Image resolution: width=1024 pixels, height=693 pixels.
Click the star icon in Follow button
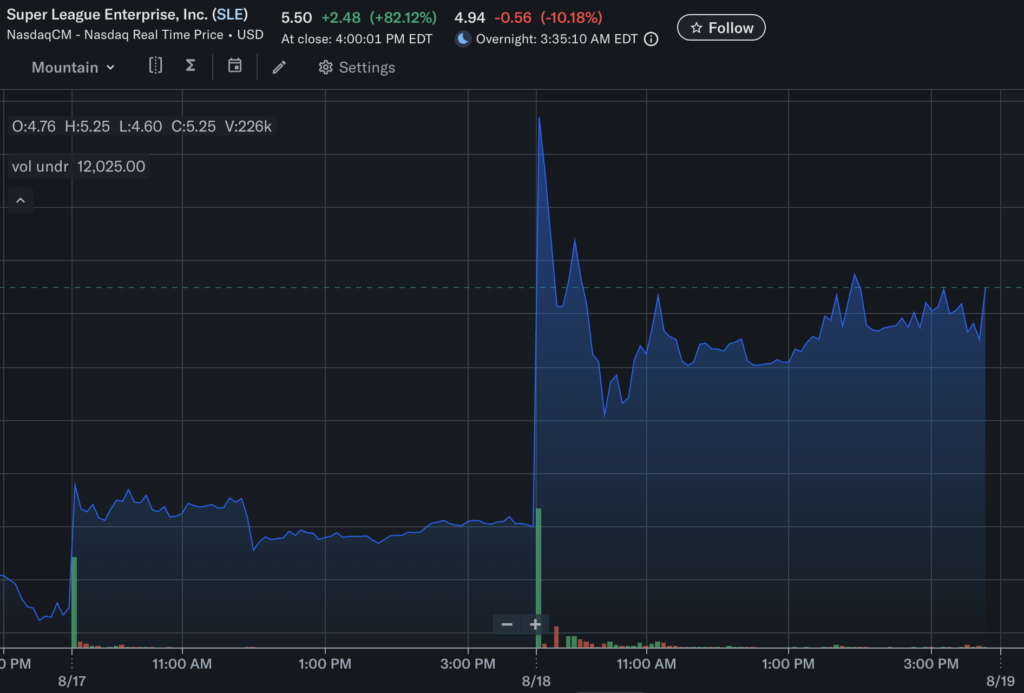pyautogui.click(x=696, y=27)
